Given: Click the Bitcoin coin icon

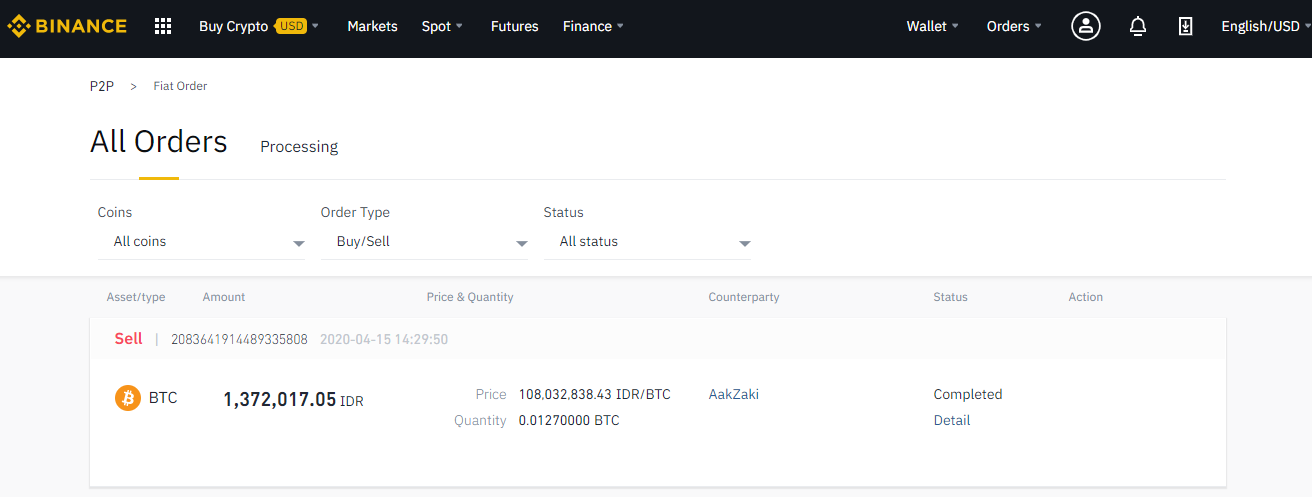Looking at the screenshot, I should tap(128, 398).
